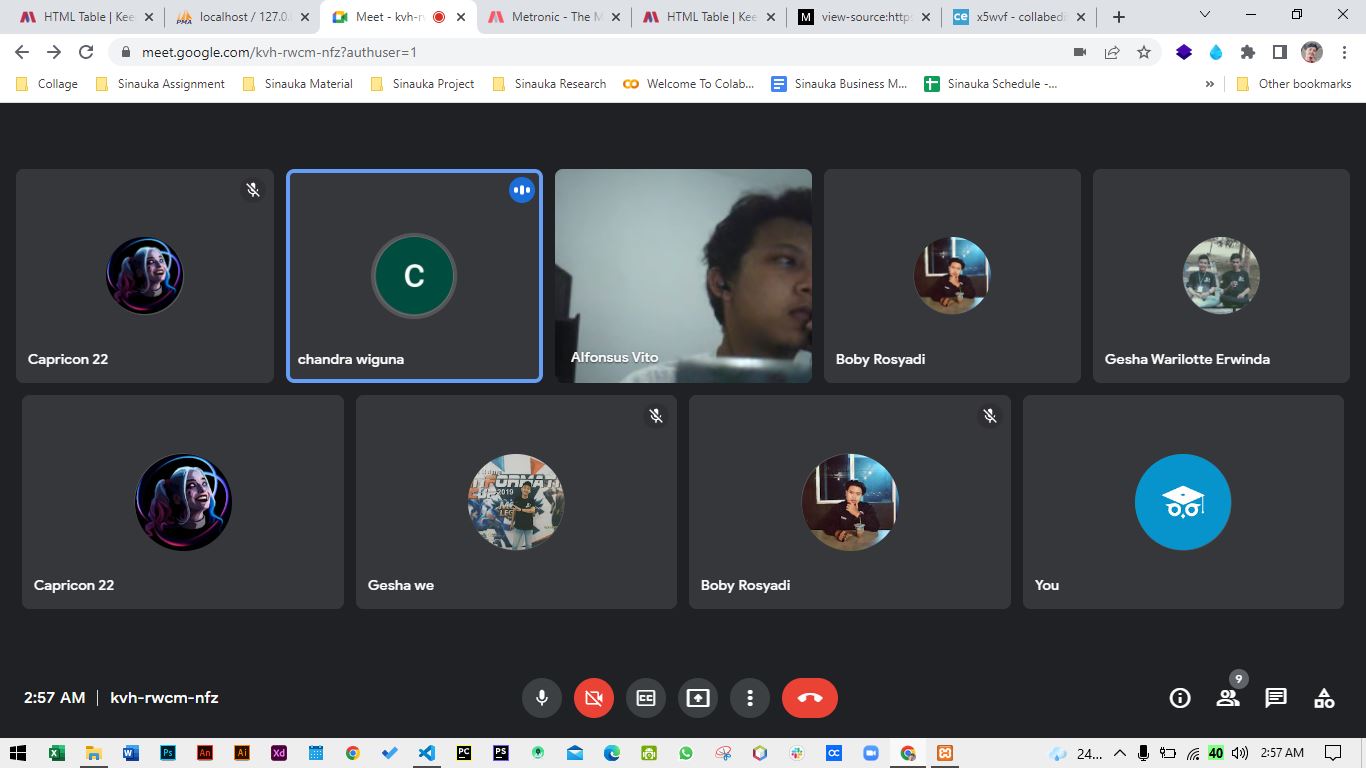Switch to the Metronic tab
Image resolution: width=1366 pixels, height=768 pixels.
click(x=555, y=17)
